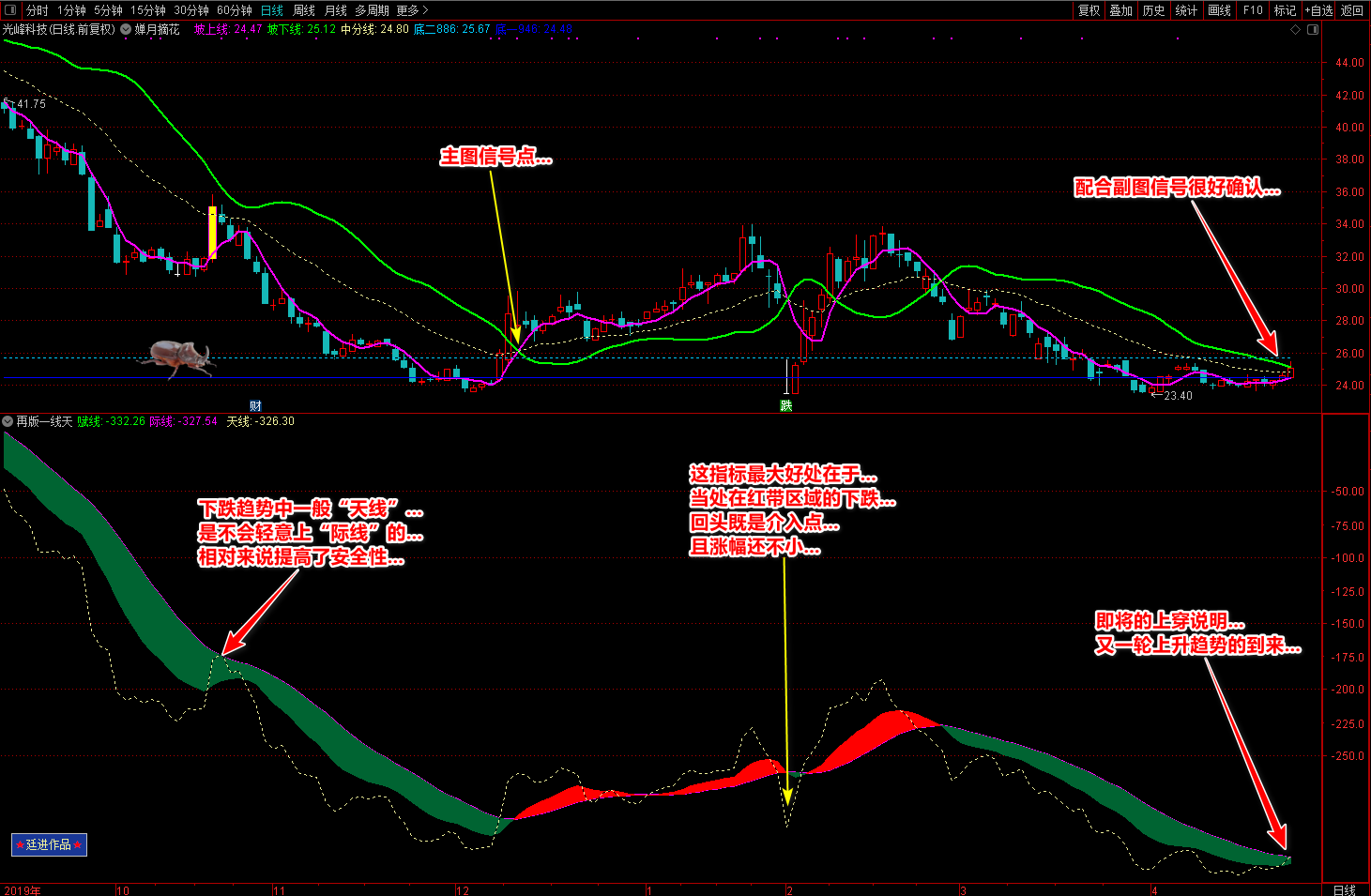Viewport: 1371px width, 896px height.
Task: Click the 日线 label at bottom right corner
Action: [1345, 890]
